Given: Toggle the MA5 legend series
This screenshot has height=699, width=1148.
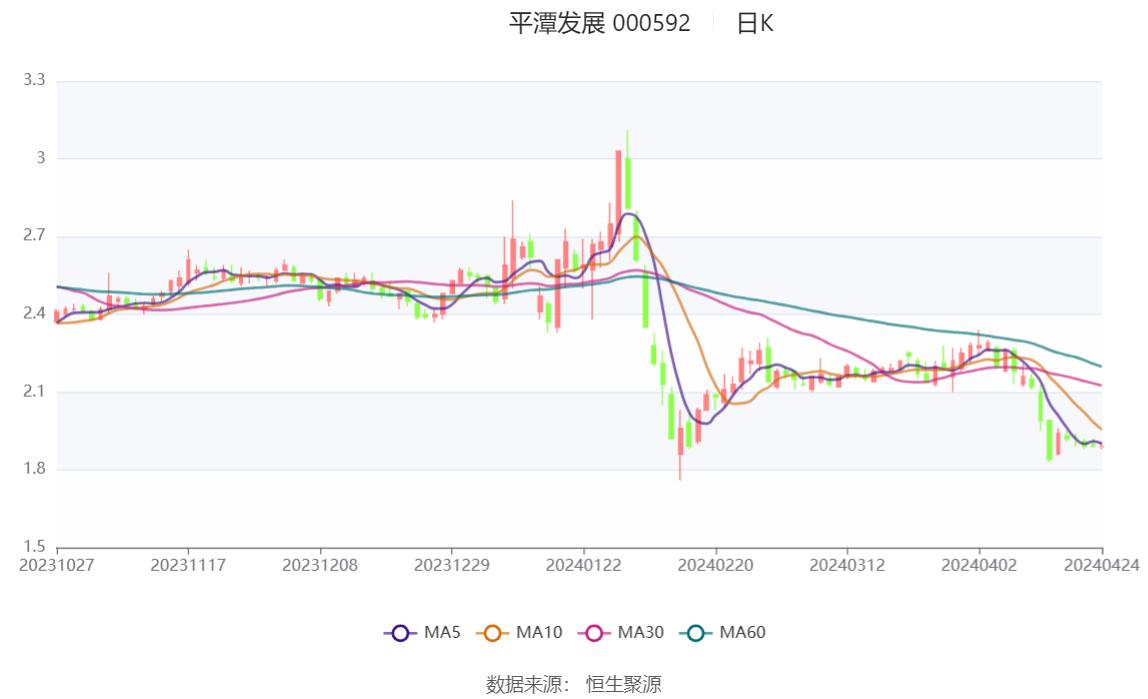Looking at the screenshot, I should (x=422, y=632).
